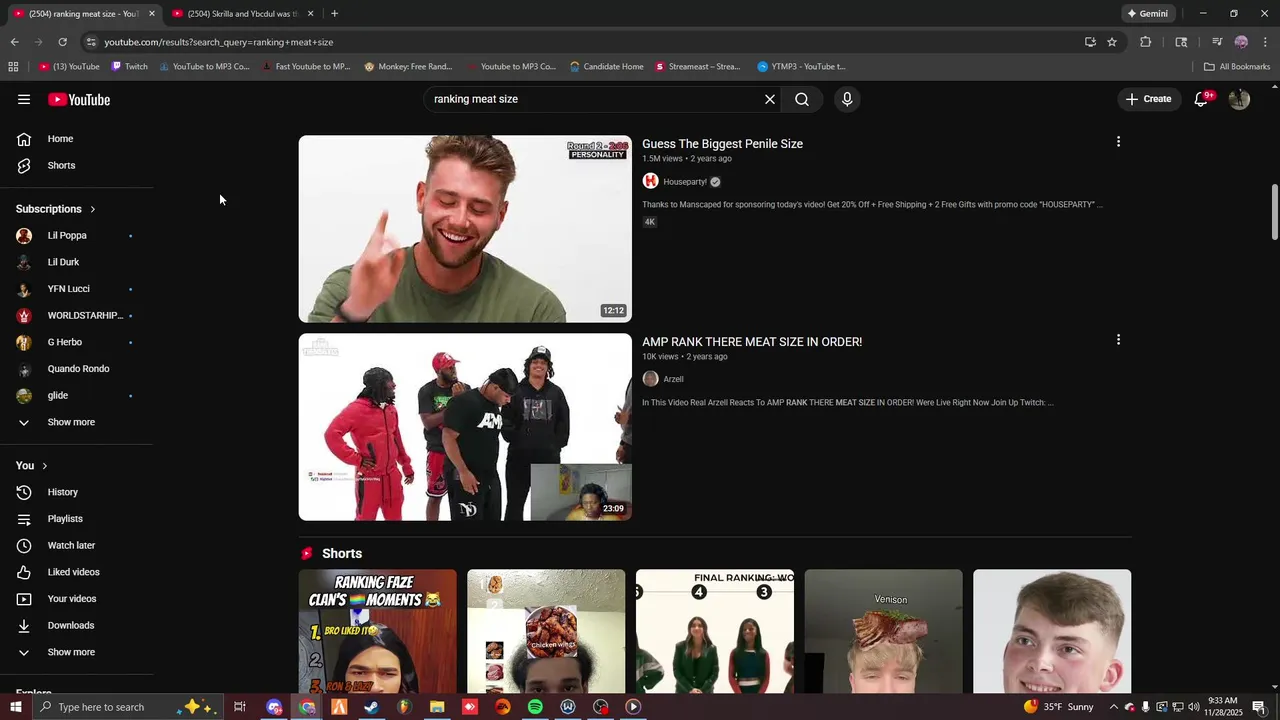
Task: Open Spotify from the taskbar
Action: point(535,707)
